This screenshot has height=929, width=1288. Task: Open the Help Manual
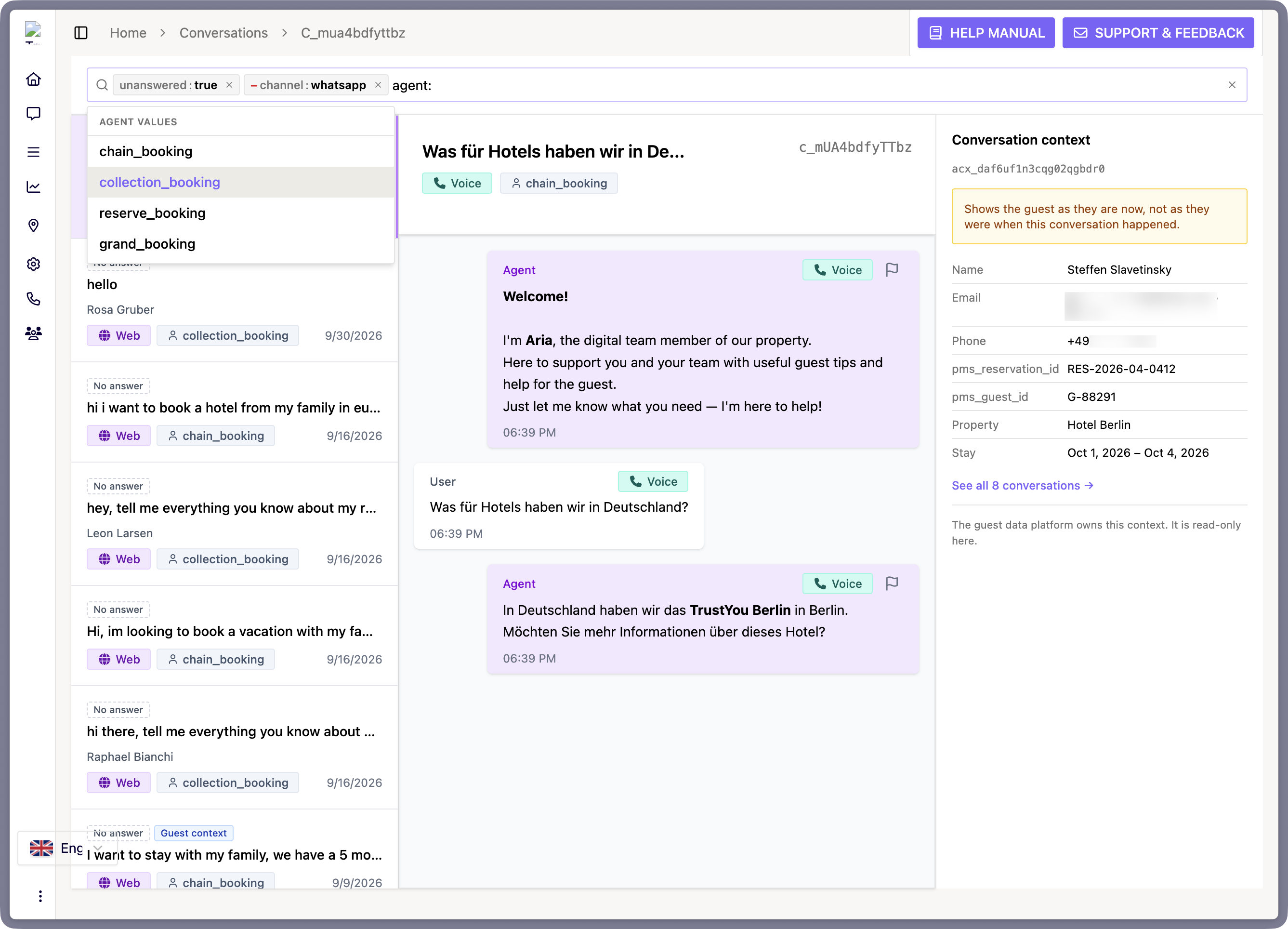tap(986, 33)
